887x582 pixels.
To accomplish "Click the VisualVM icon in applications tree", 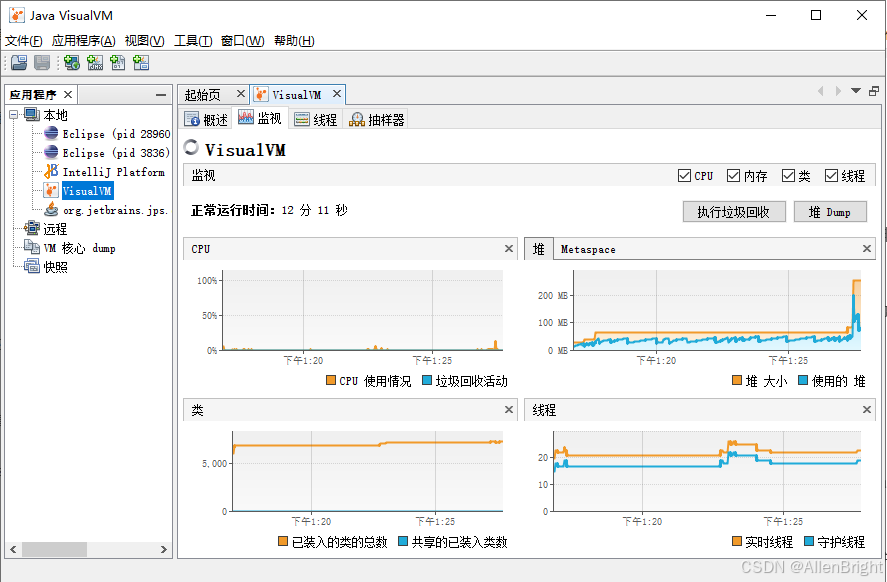I will click(51, 190).
